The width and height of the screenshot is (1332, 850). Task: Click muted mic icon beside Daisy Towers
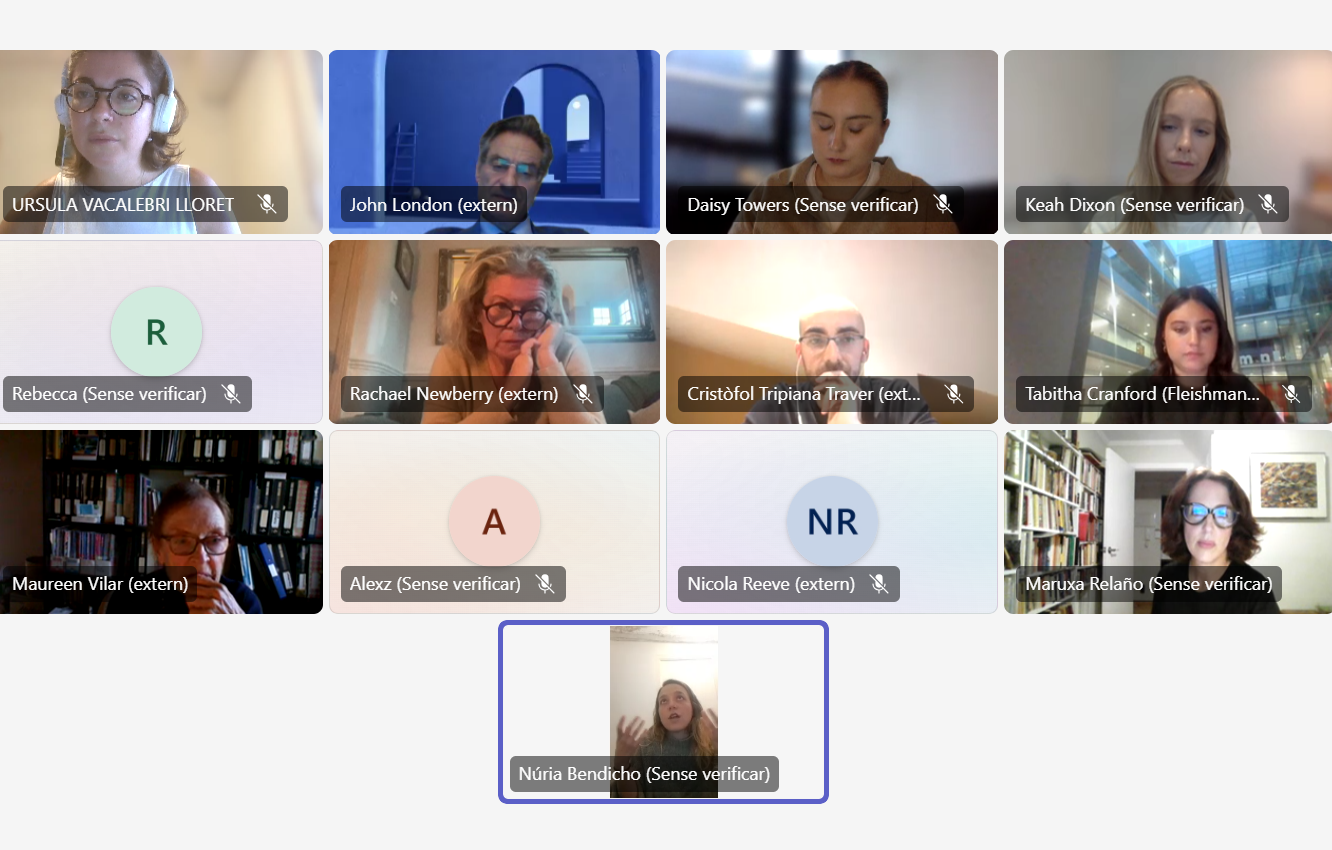[942, 204]
